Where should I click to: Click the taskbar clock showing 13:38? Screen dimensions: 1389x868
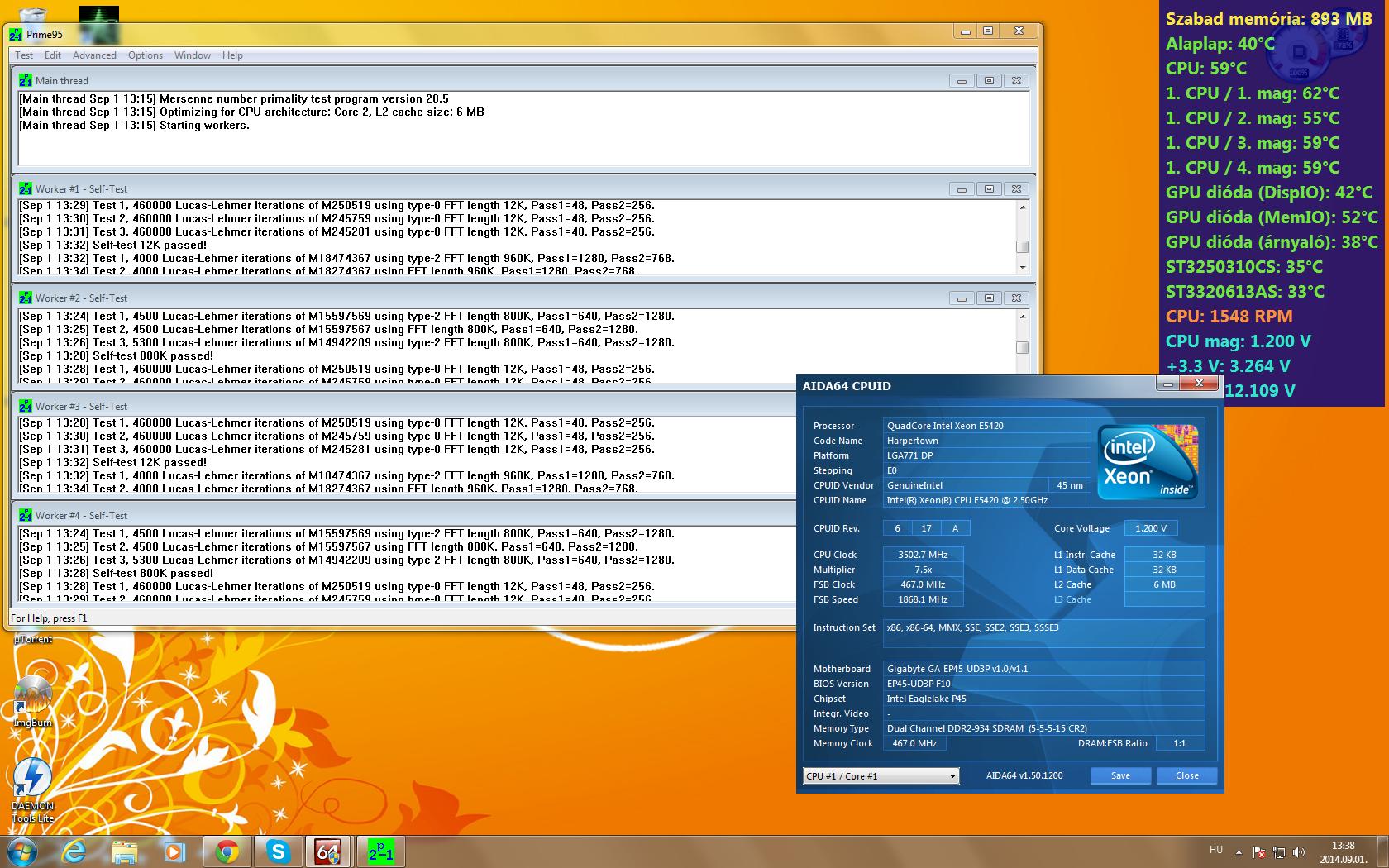pos(1343,852)
